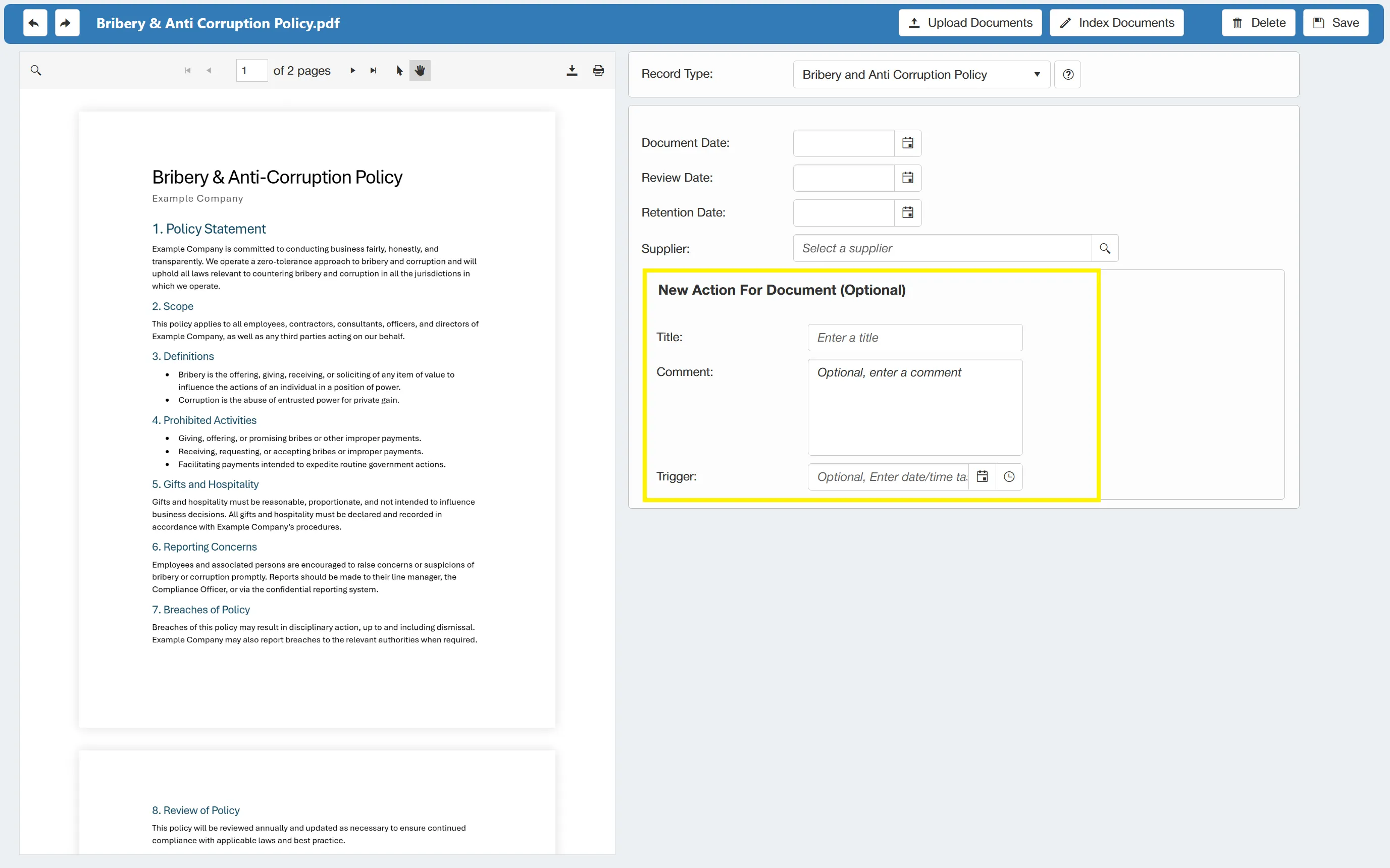Click the '6. Reporting Concerns' heading
This screenshot has height=868, width=1390.
(x=204, y=547)
